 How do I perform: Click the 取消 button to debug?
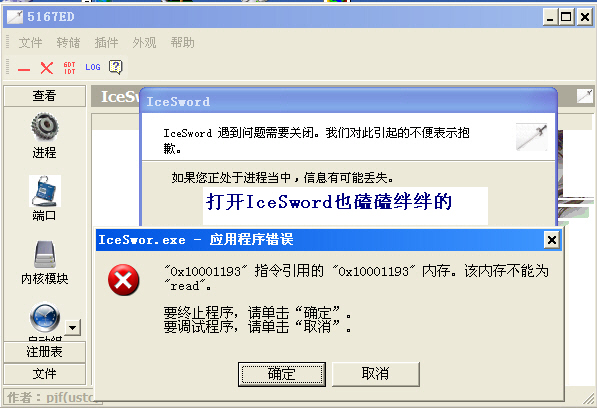(376, 374)
